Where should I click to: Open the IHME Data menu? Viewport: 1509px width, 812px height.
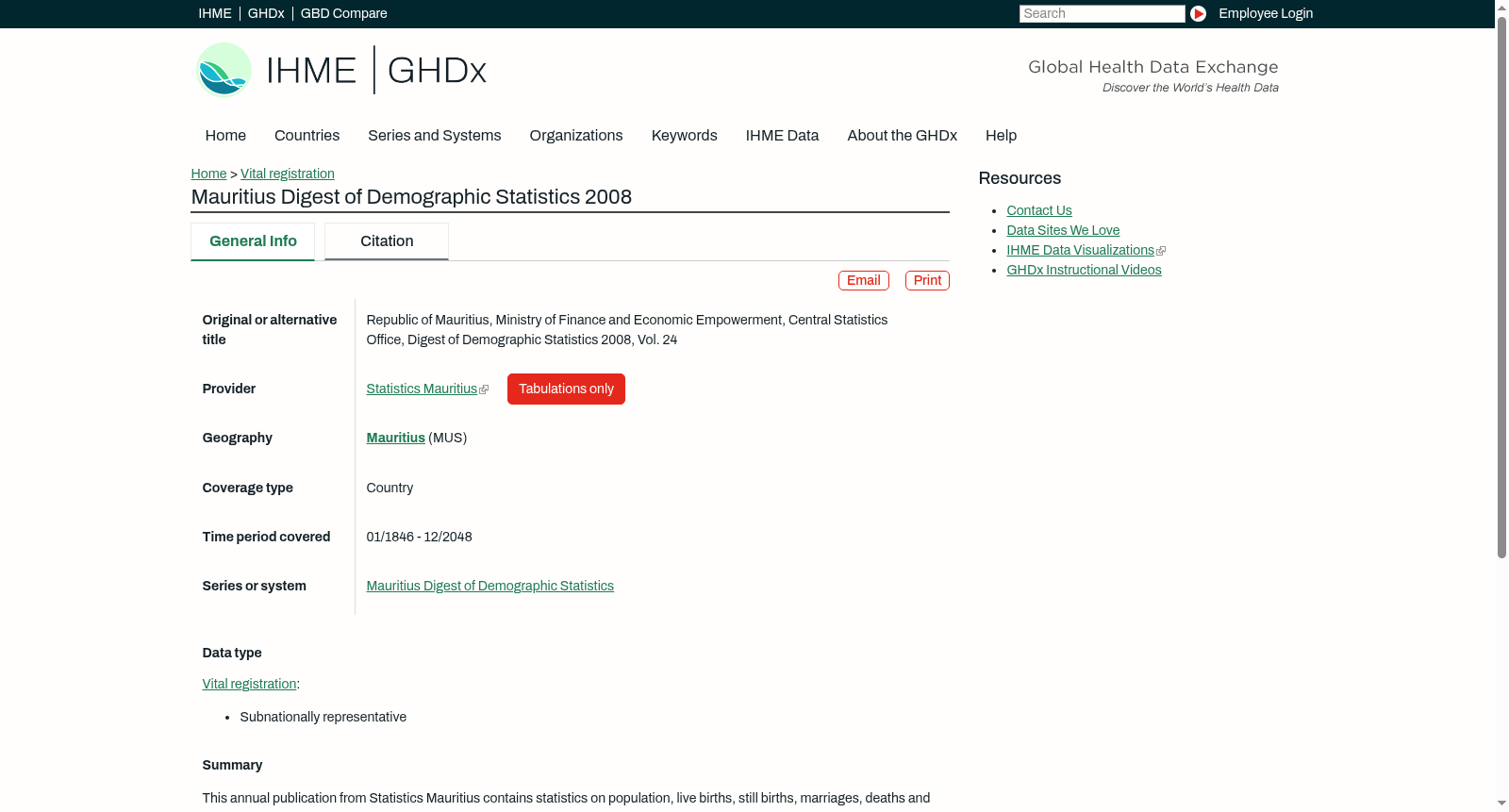pos(782,136)
